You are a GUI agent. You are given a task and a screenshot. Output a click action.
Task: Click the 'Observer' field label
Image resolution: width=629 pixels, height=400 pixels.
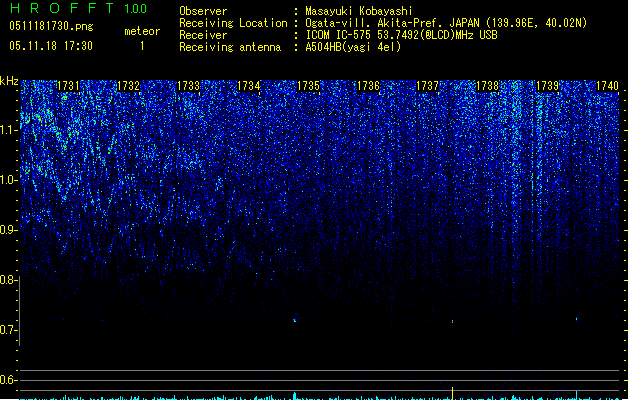203,11
